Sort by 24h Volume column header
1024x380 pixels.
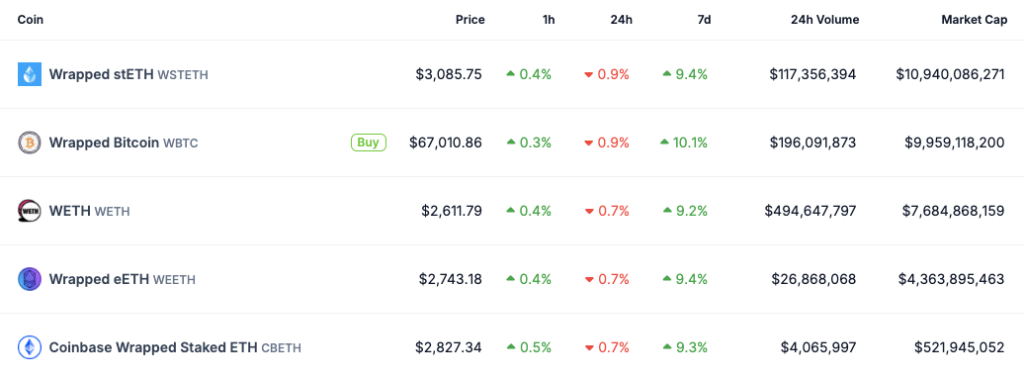[x=825, y=20]
